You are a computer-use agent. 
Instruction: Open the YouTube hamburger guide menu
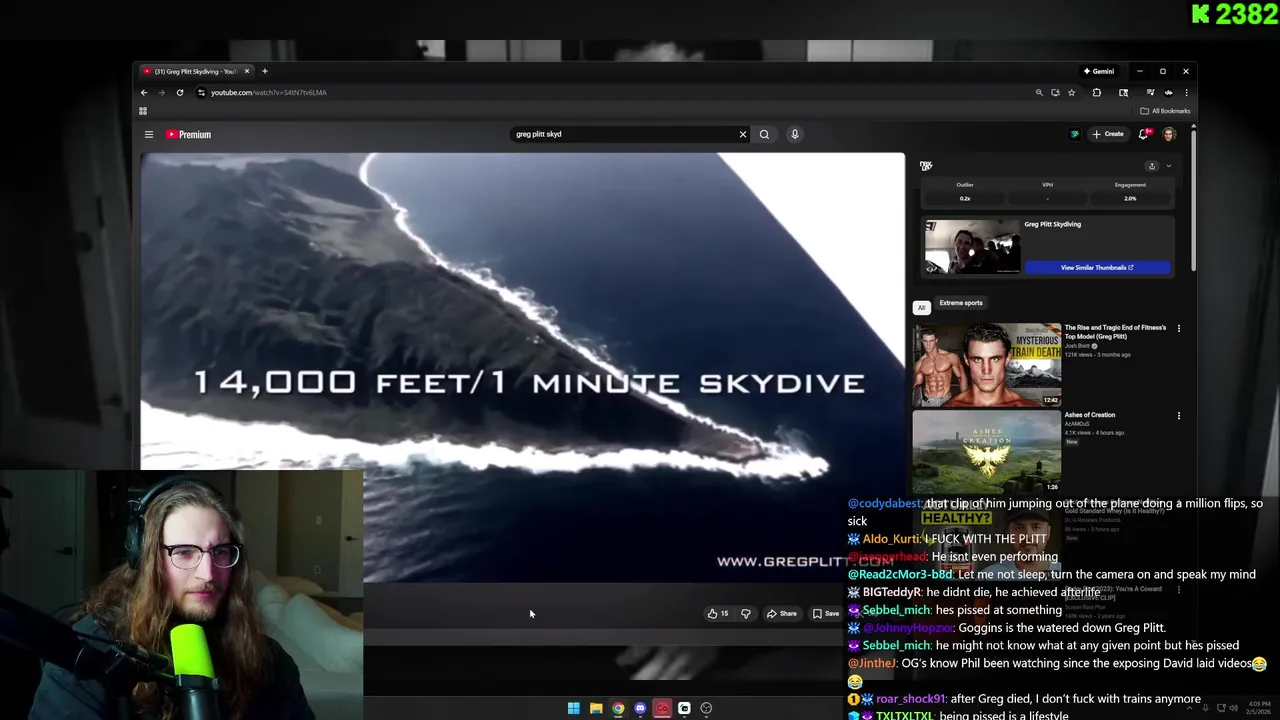click(149, 134)
